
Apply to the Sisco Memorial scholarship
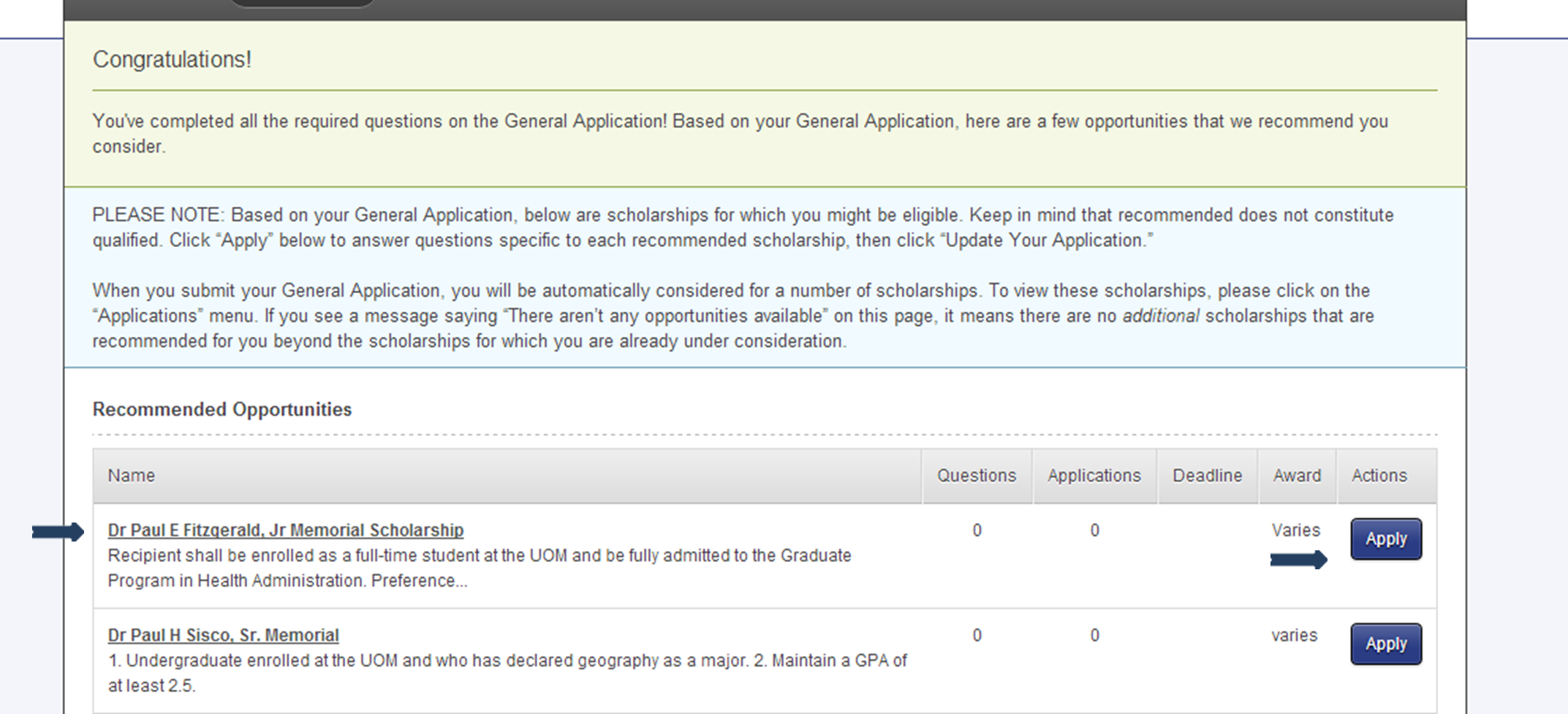pos(1385,643)
